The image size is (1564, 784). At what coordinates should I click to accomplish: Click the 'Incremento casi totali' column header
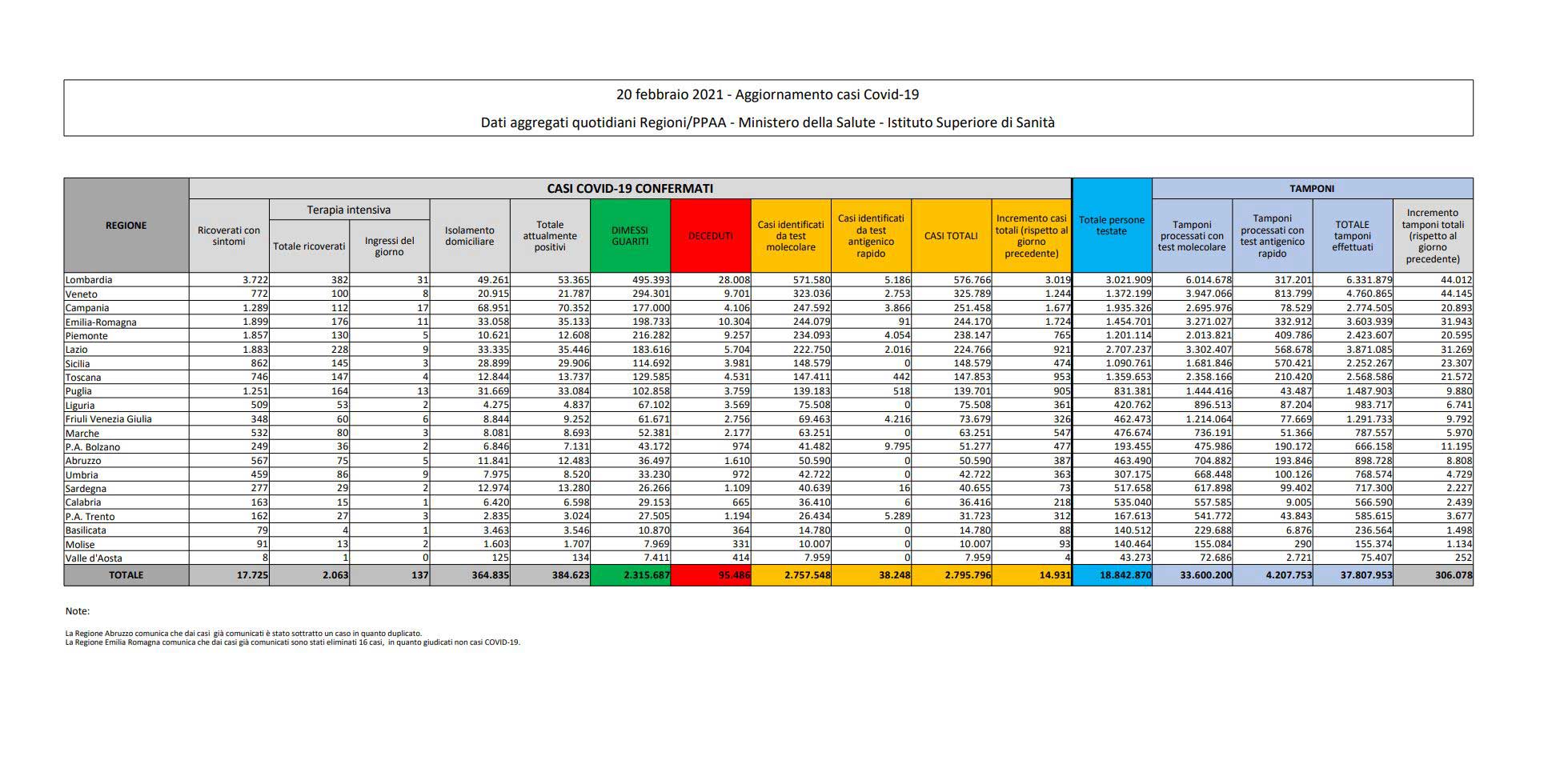(1031, 236)
